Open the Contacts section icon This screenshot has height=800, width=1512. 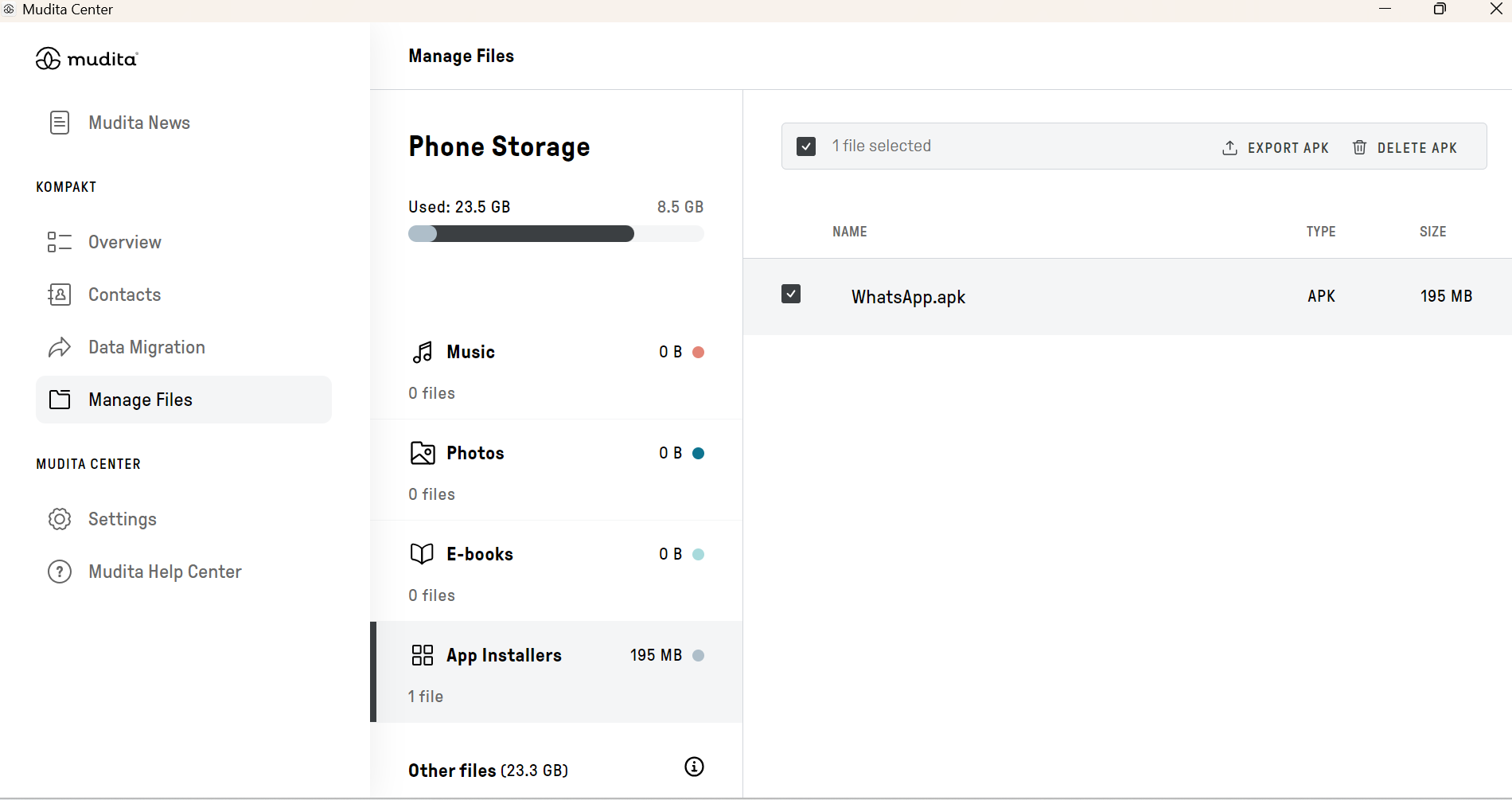click(x=60, y=295)
